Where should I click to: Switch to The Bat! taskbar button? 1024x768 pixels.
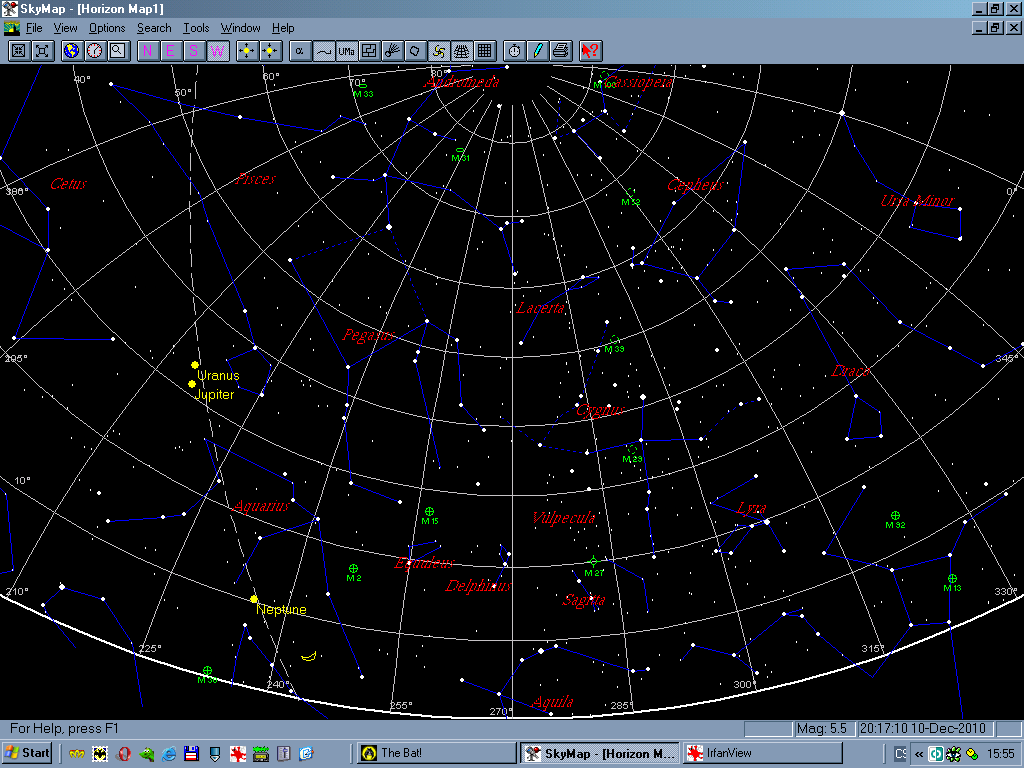tap(436, 753)
